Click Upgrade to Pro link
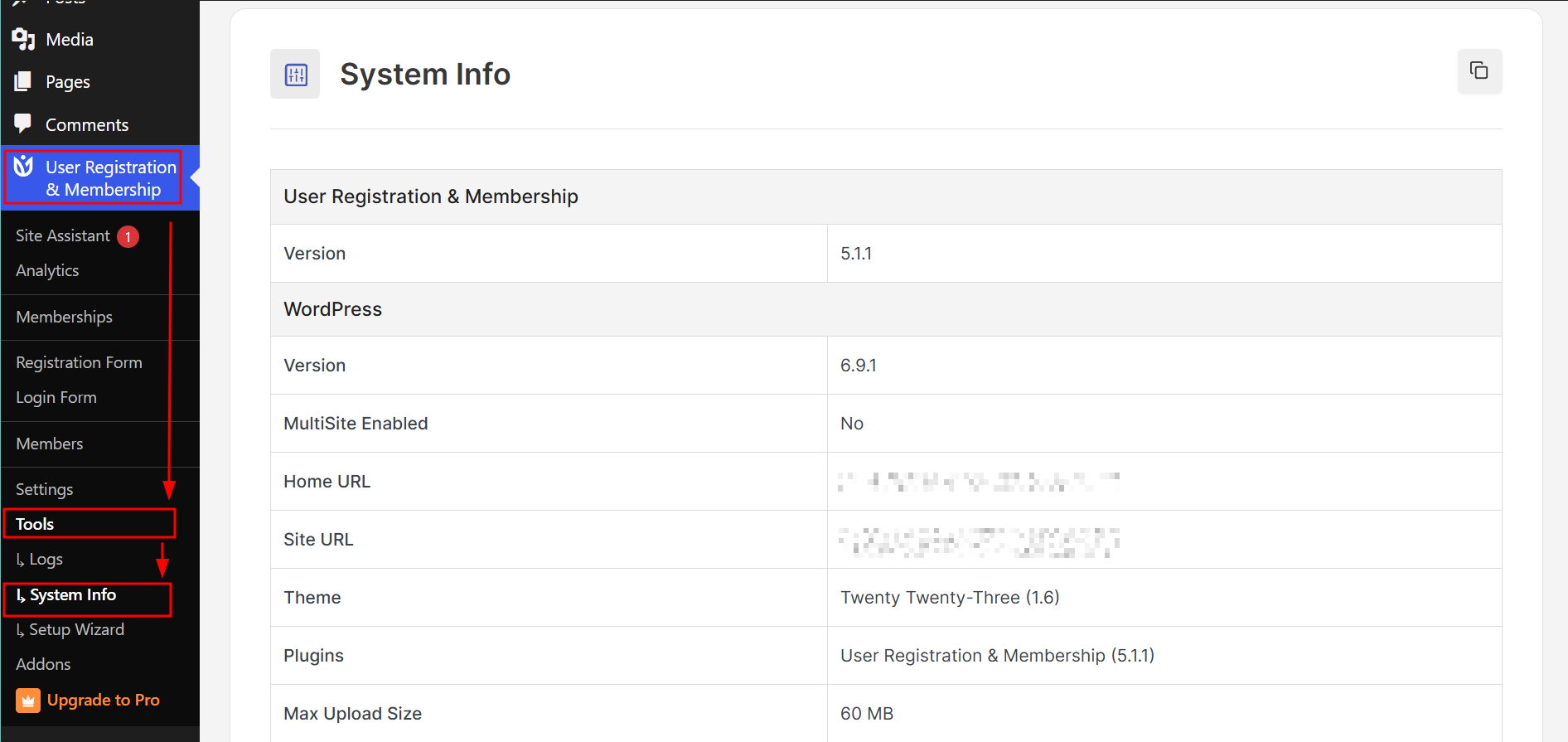Viewport: 1568px width, 742px height. [103, 701]
